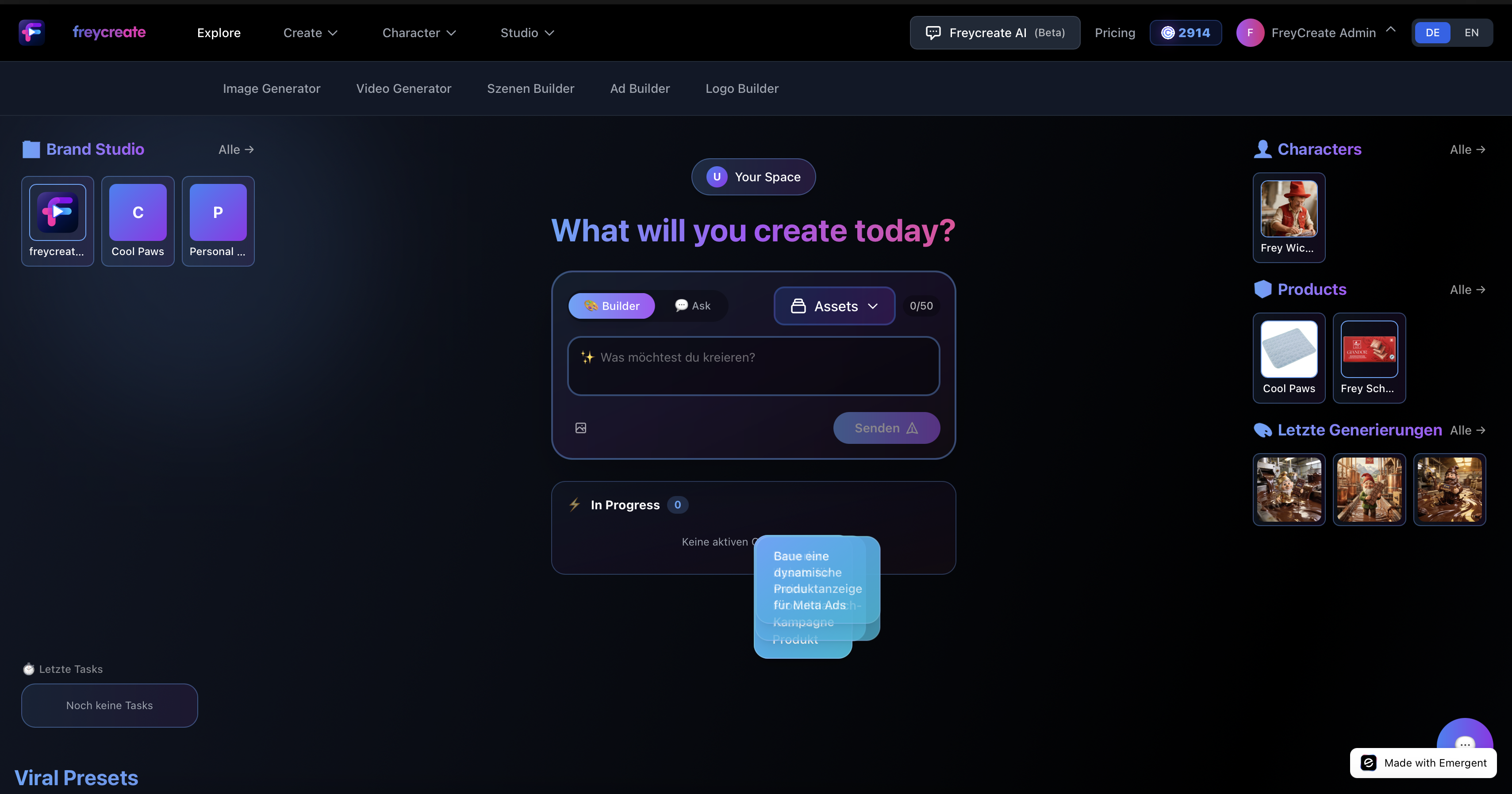Open the Assets dropdown

(x=834, y=306)
